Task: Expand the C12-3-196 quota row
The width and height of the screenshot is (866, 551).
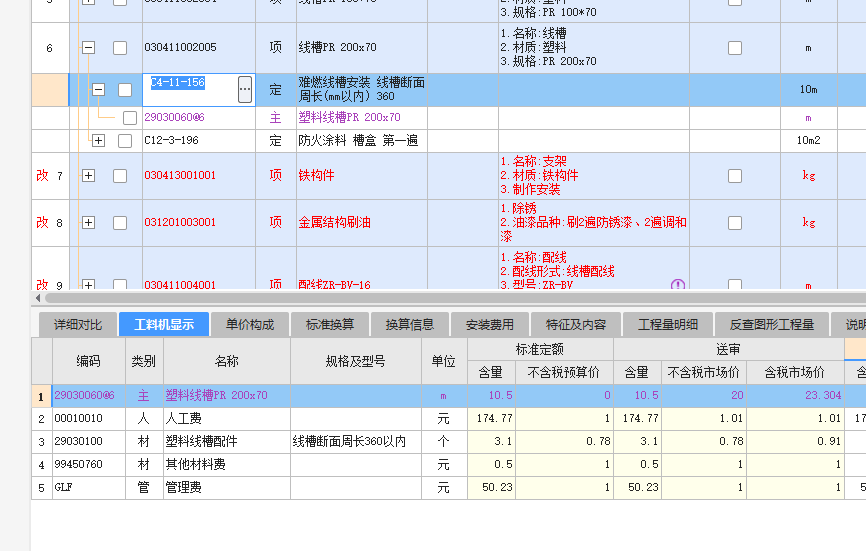Action: point(98,141)
